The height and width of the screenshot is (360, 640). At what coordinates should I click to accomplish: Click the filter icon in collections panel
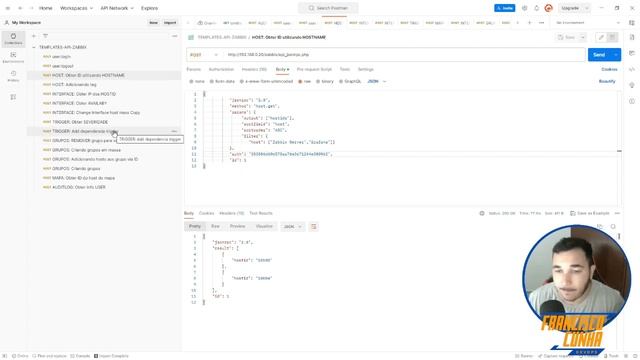45,36
